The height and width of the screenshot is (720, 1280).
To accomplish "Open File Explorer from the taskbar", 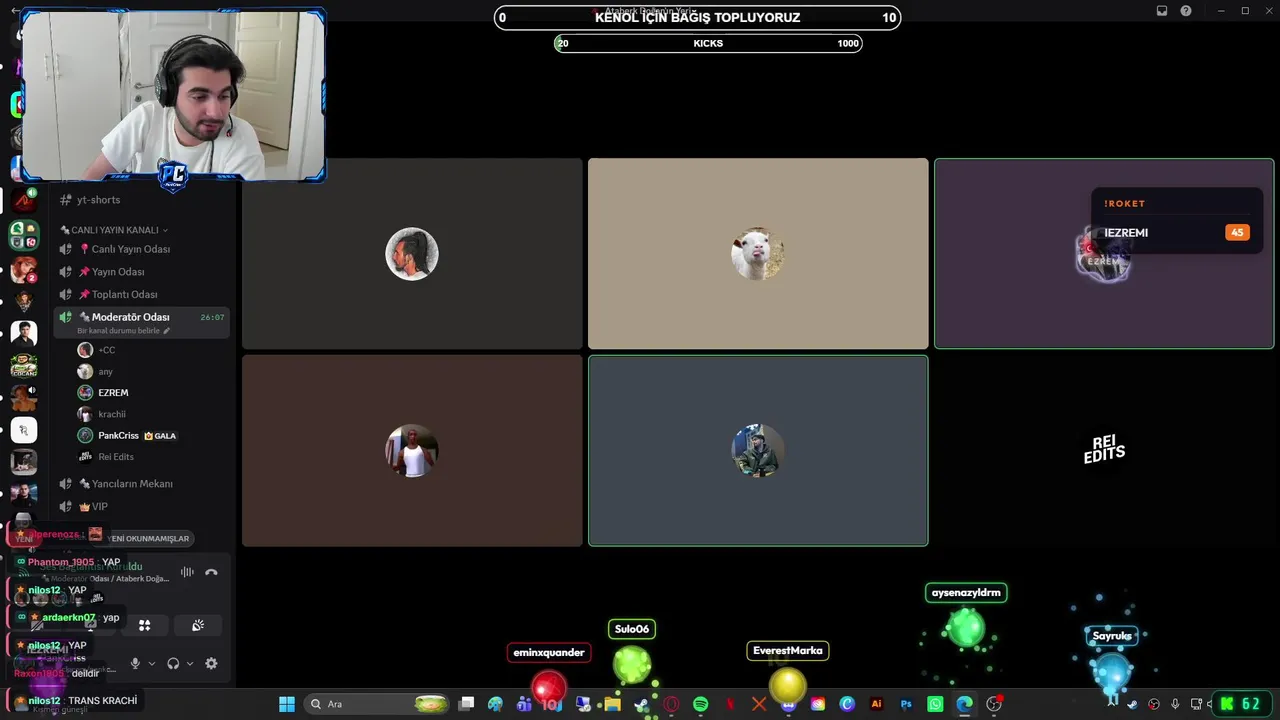I will pos(612,704).
